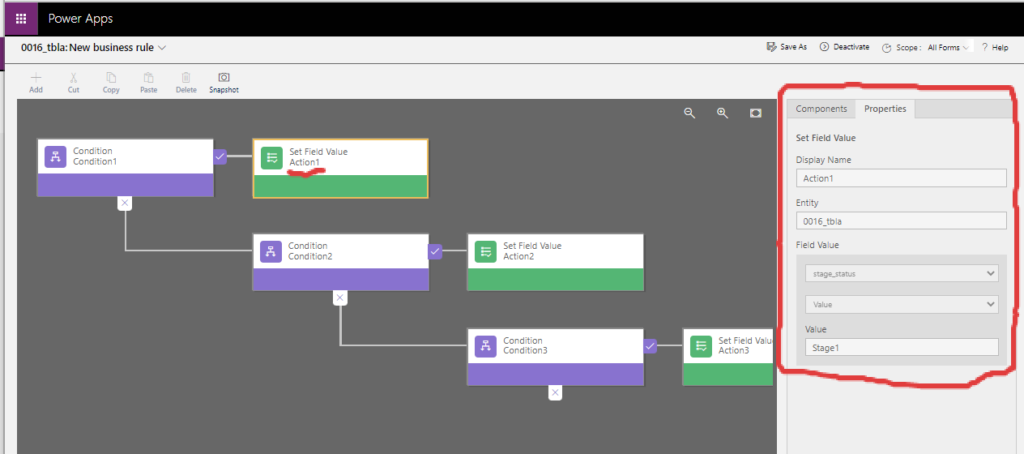Viewport: 1024px width, 454px height.
Task: Click the fit to canvas icon
Action: (755, 114)
